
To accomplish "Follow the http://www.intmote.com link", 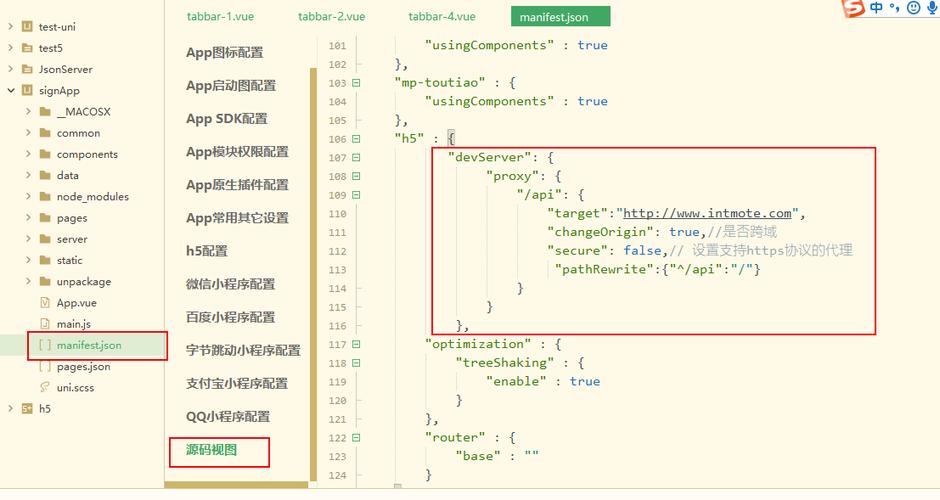I will (x=707, y=213).
